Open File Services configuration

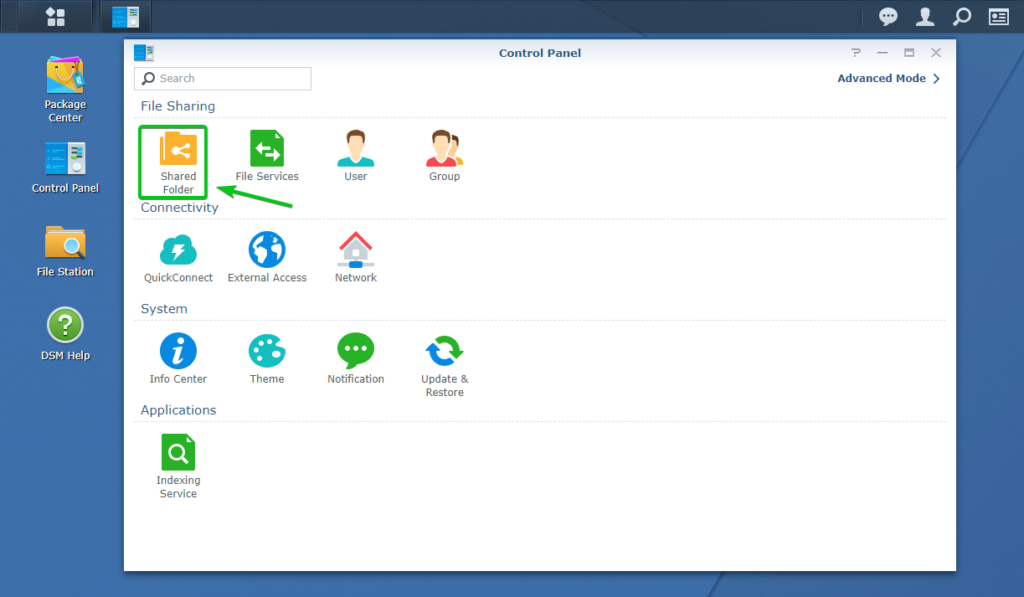[267, 150]
